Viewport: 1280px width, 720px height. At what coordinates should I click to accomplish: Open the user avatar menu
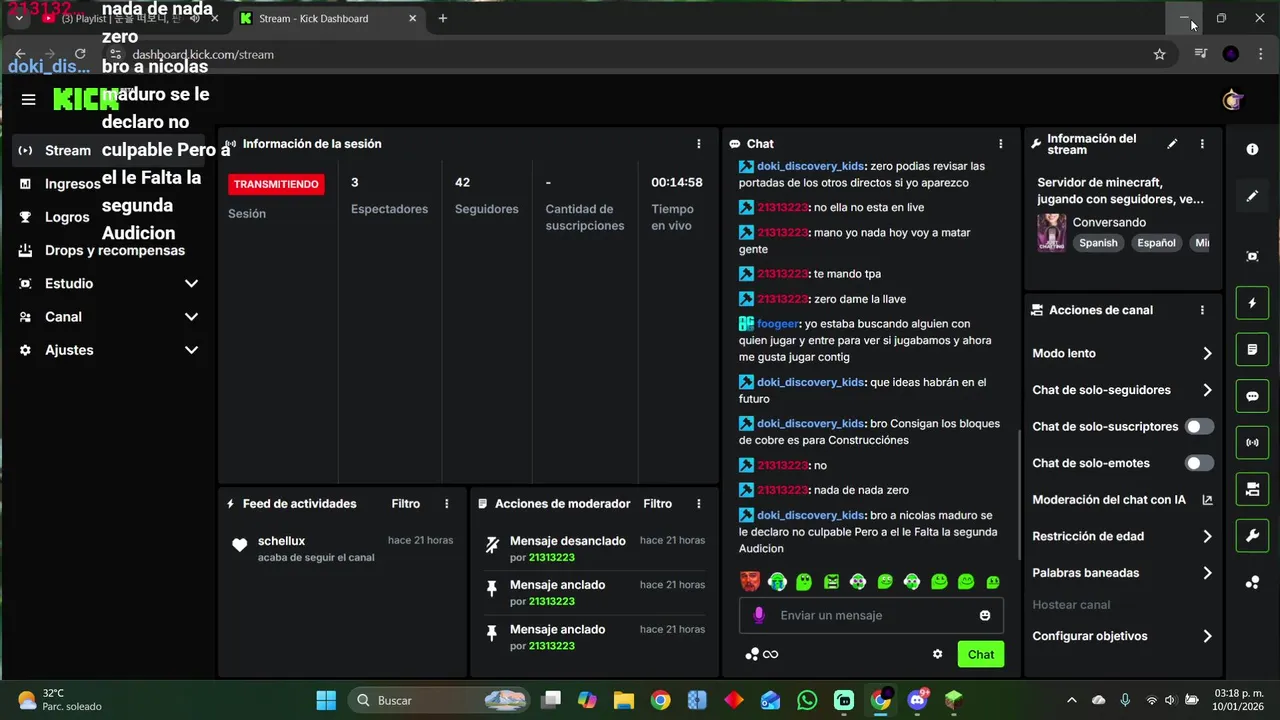[x=1232, y=99]
